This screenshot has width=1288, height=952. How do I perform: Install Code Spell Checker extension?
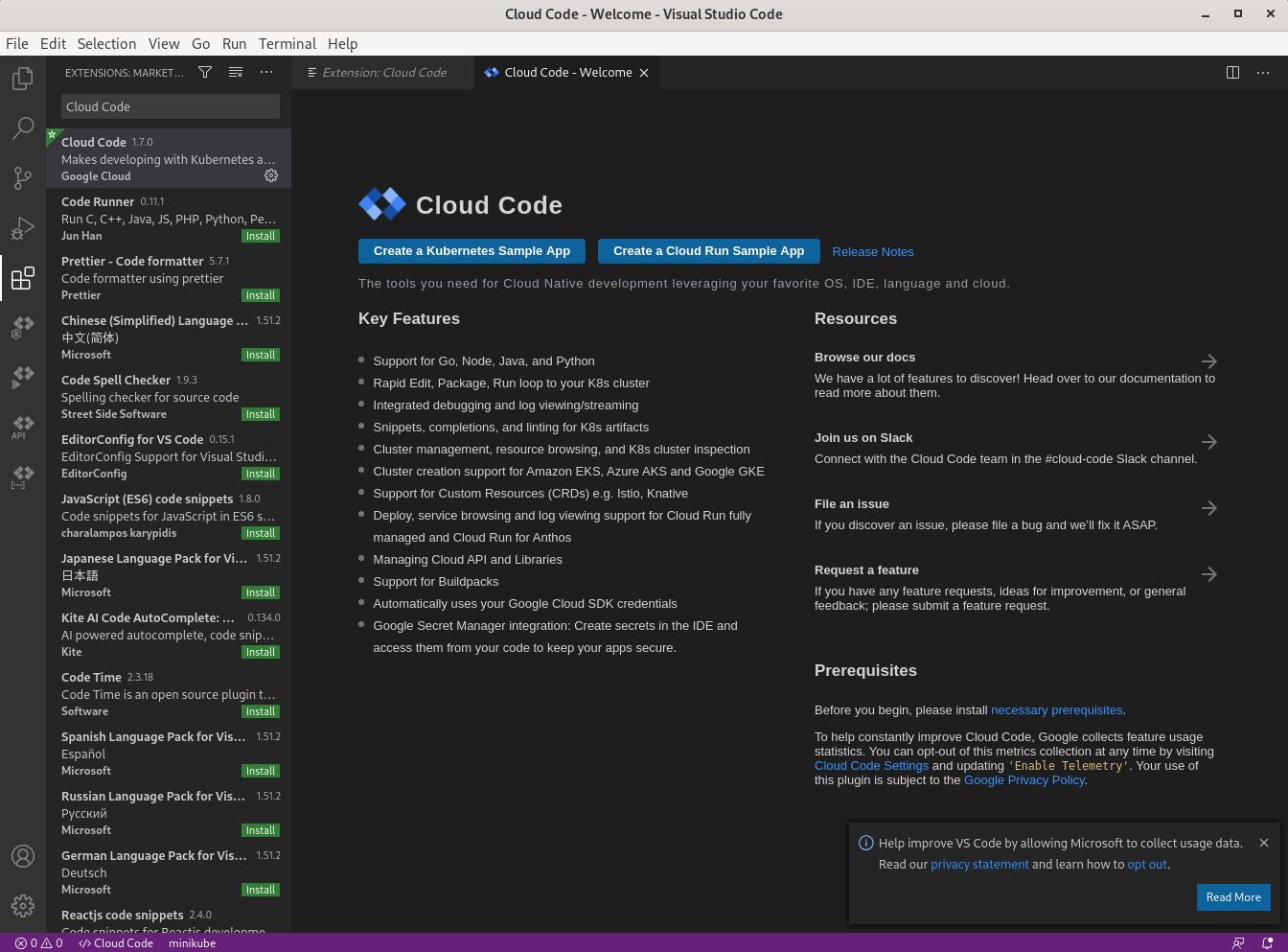[x=261, y=414]
